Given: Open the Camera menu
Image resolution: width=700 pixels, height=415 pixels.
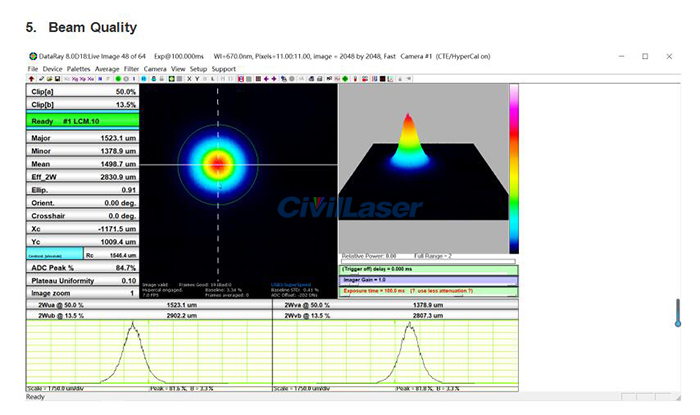Looking at the screenshot, I should (x=154, y=68).
